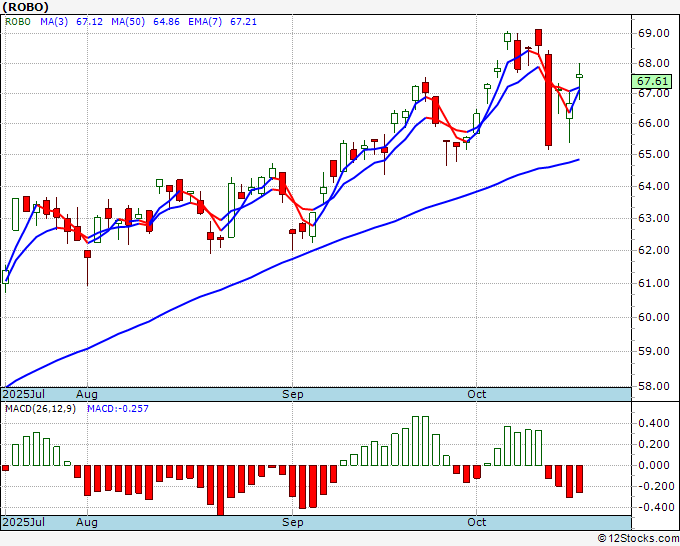Click Oct on MACD date axis
The height and width of the screenshot is (546, 680).
click(477, 522)
